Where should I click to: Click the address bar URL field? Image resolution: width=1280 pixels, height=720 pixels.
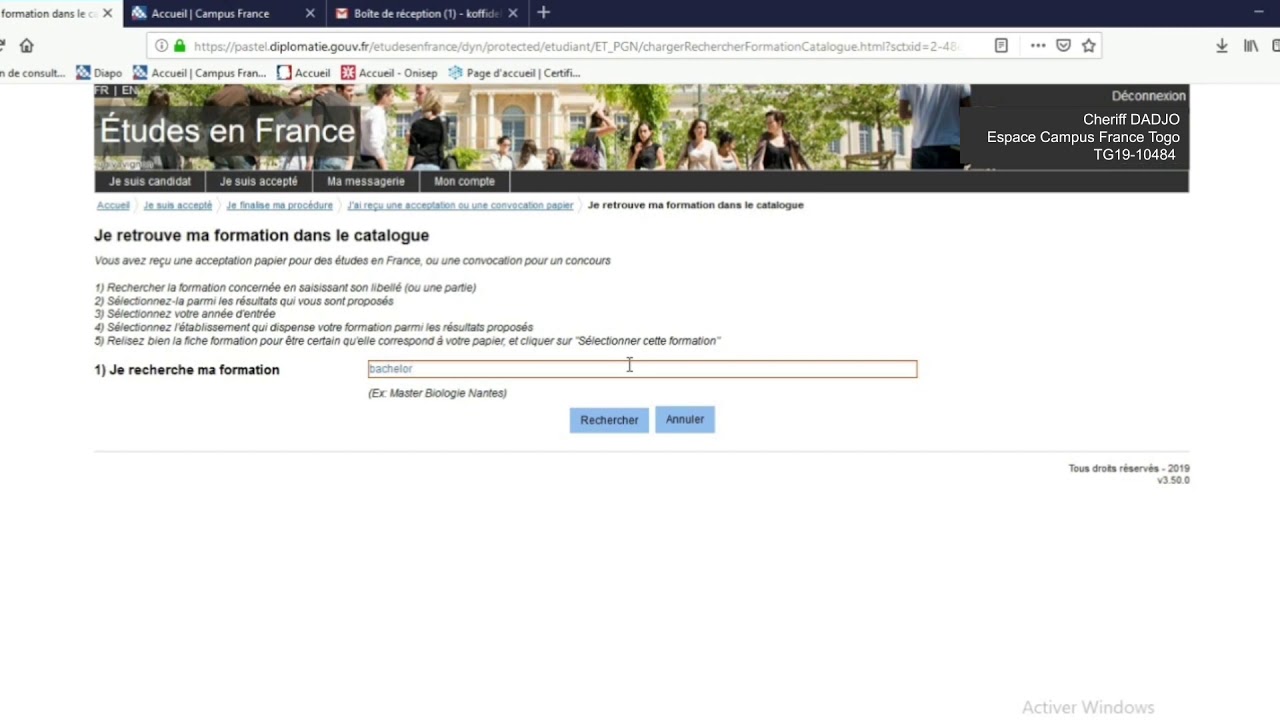pos(575,46)
